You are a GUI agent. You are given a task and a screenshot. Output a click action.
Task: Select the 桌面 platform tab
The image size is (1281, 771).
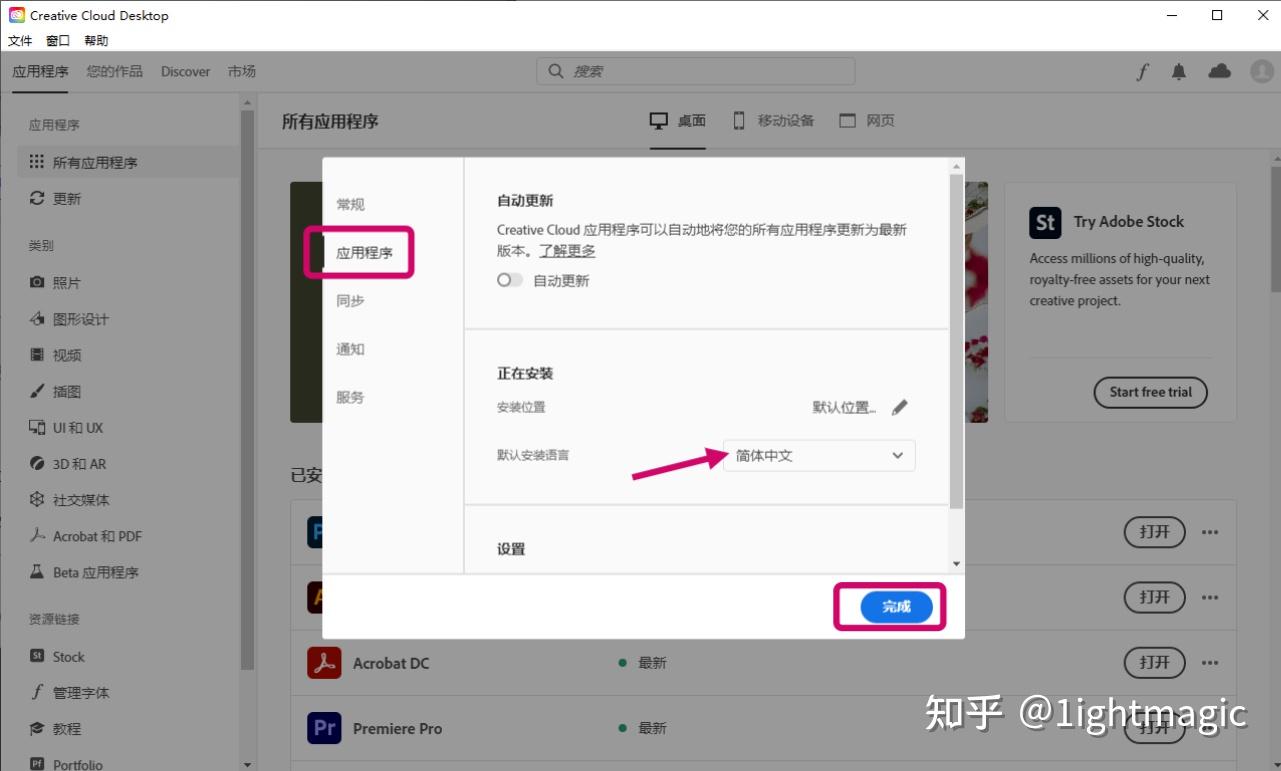pyautogui.click(x=678, y=121)
